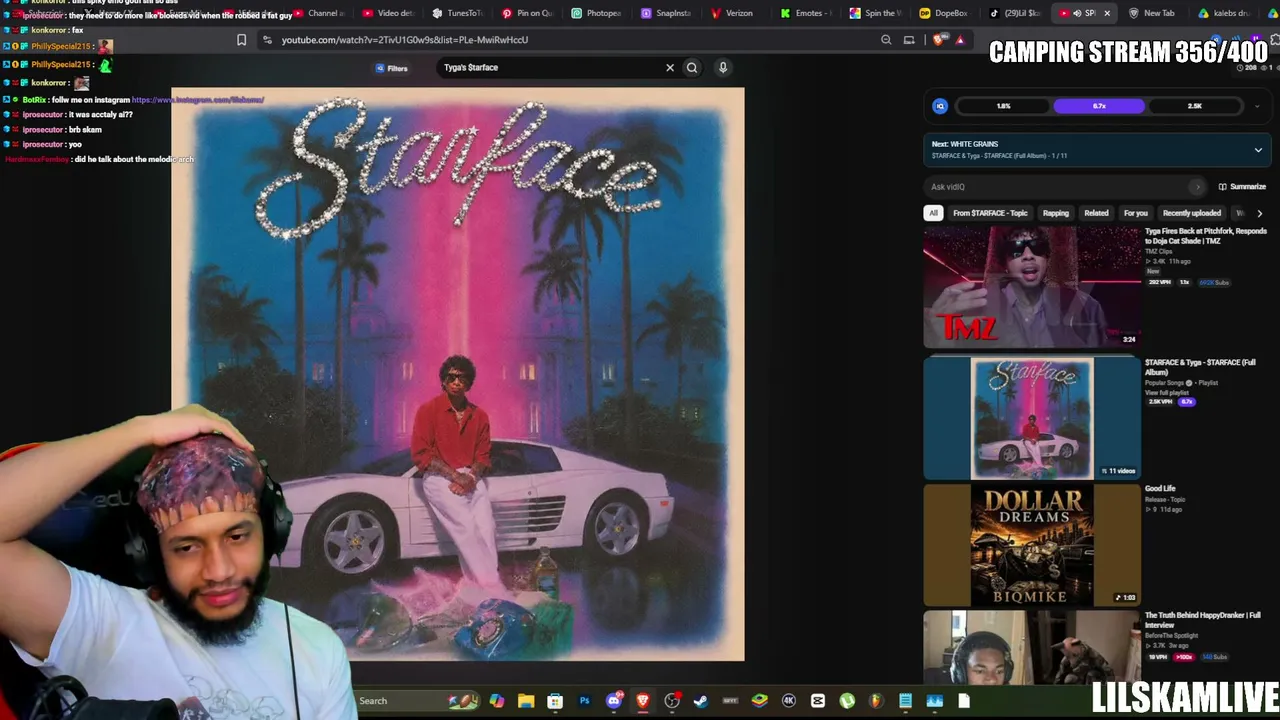The width and height of the screenshot is (1280, 720).
Task: Start voice search with microphone icon
Action: [x=723, y=68]
